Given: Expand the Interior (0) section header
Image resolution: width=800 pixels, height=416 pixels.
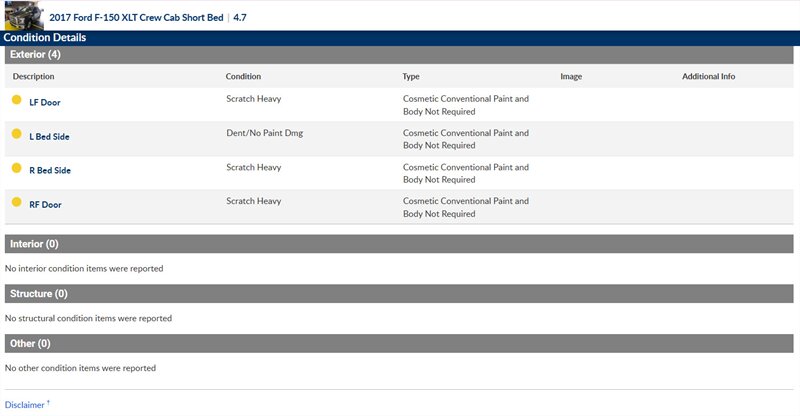Looking at the screenshot, I should point(34,244).
